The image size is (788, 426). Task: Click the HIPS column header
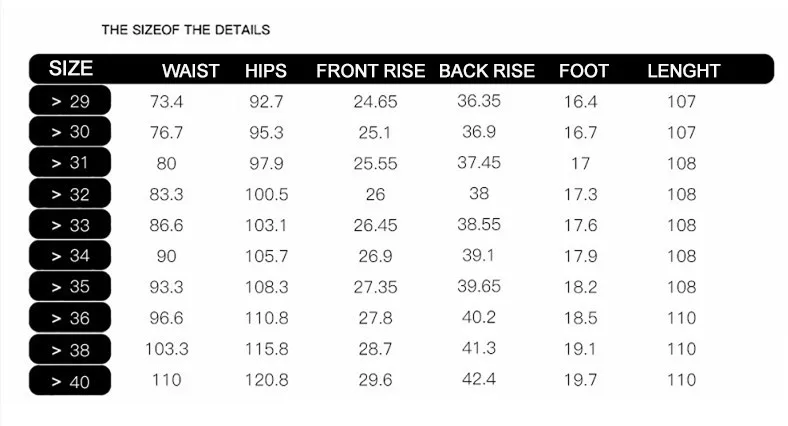[265, 71]
